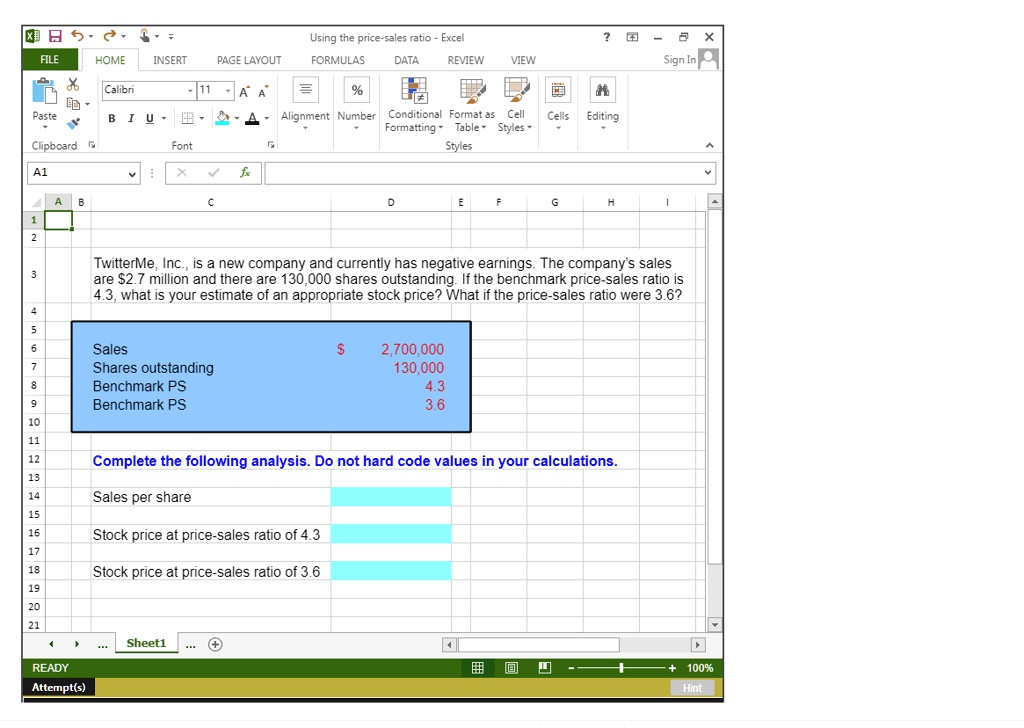Image resolution: width=1024 pixels, height=728 pixels.
Task: Expand the Name Box dropdown
Action: (x=131, y=173)
